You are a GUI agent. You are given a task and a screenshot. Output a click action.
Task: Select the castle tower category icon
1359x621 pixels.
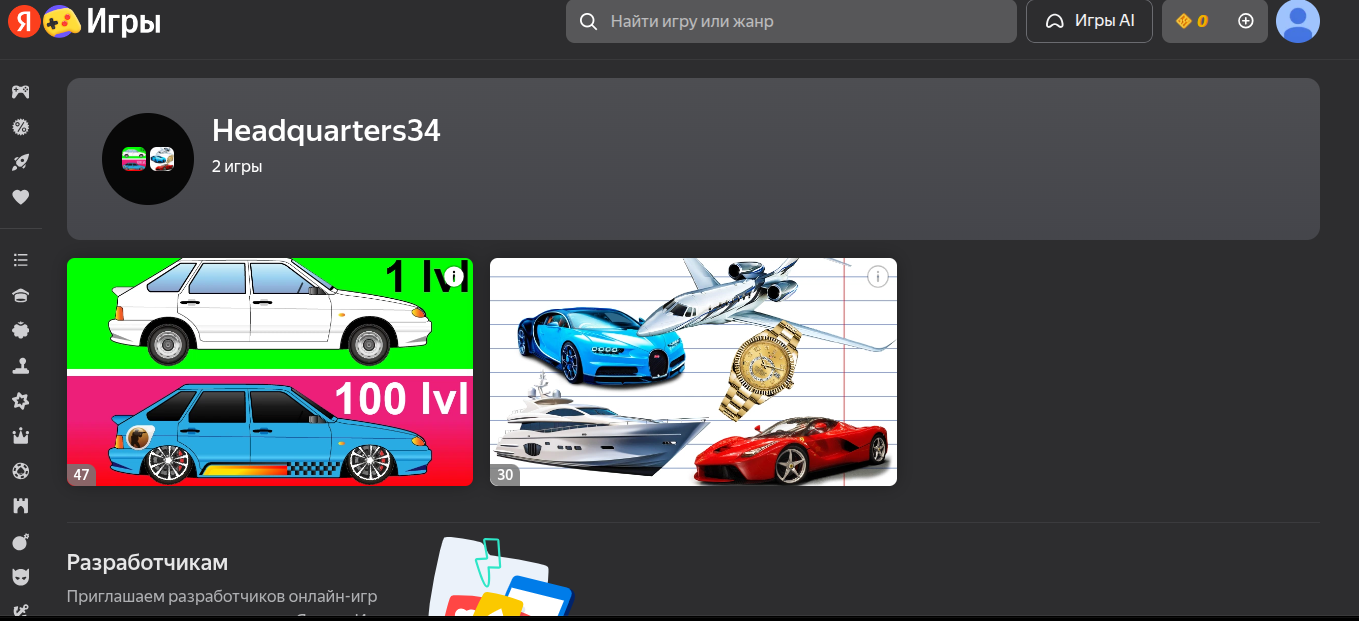(x=20, y=506)
